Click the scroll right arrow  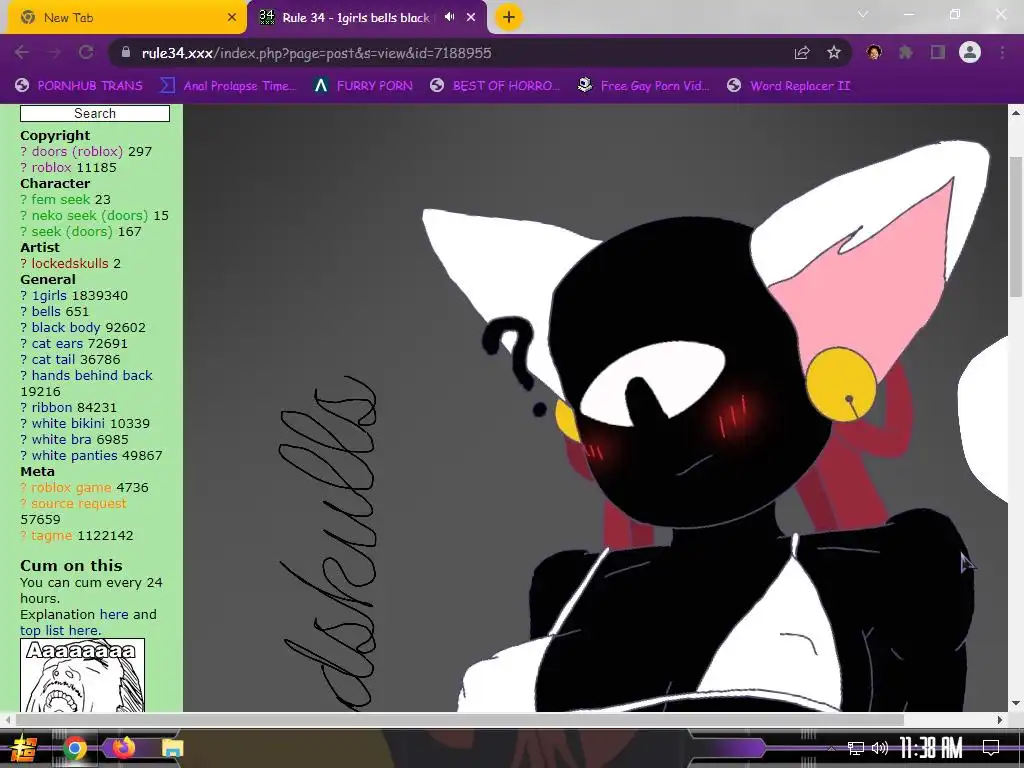(1000, 720)
